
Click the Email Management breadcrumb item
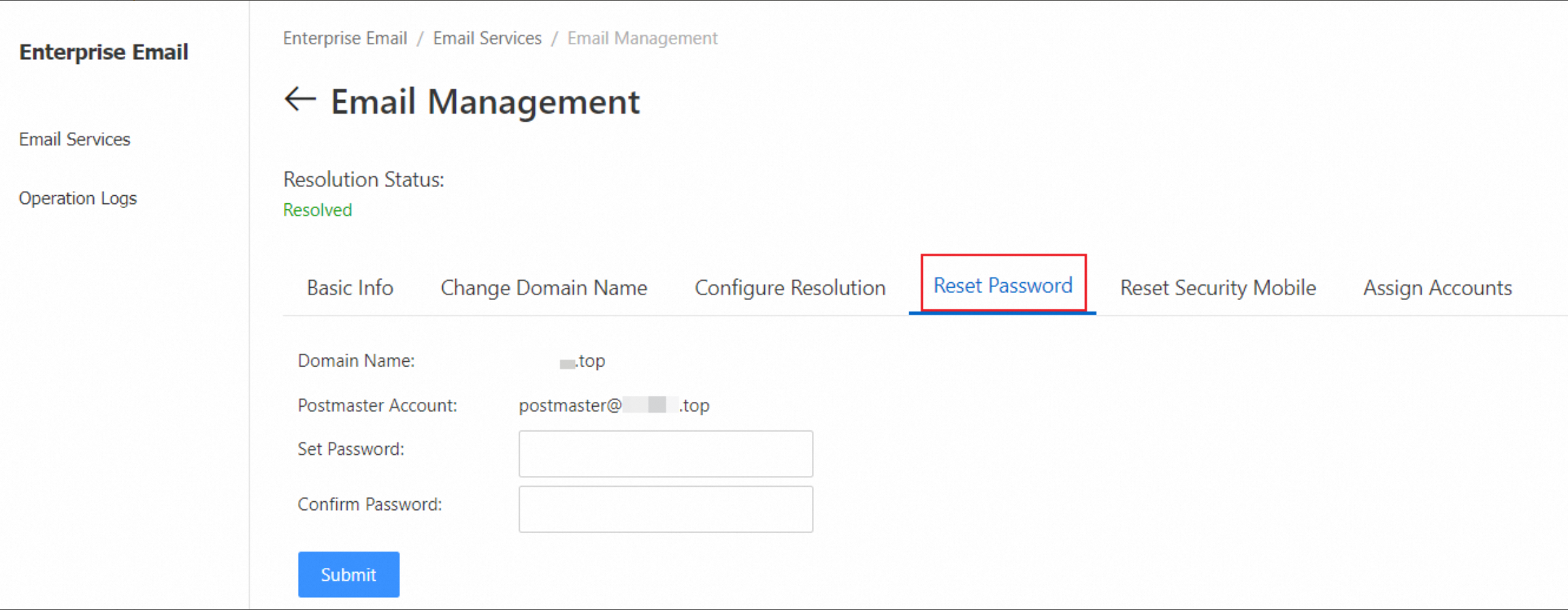pos(642,38)
